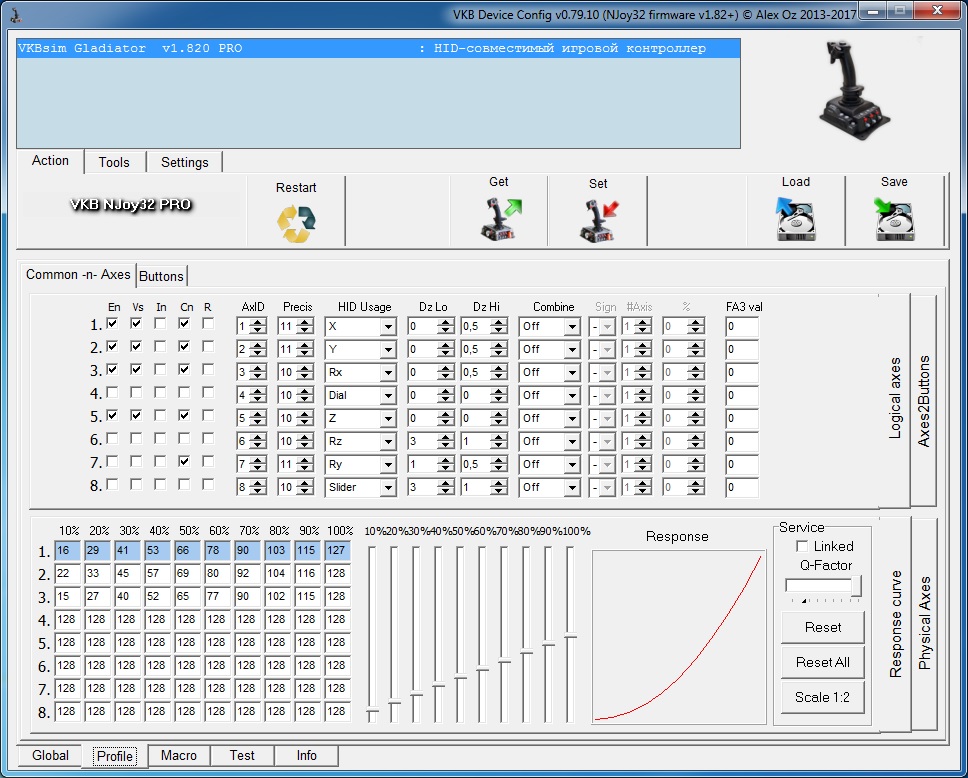The image size is (968, 778).
Task: Open Combine dropdown for axis 8
Action: click(x=572, y=487)
